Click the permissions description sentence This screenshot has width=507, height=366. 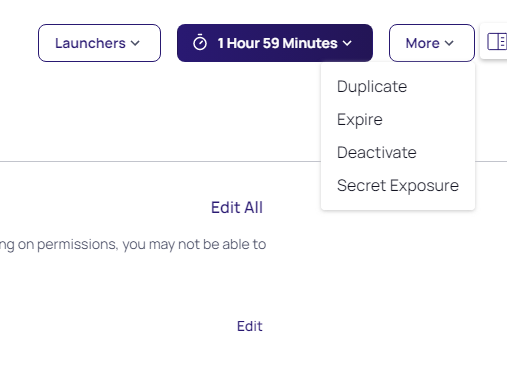[133, 245]
